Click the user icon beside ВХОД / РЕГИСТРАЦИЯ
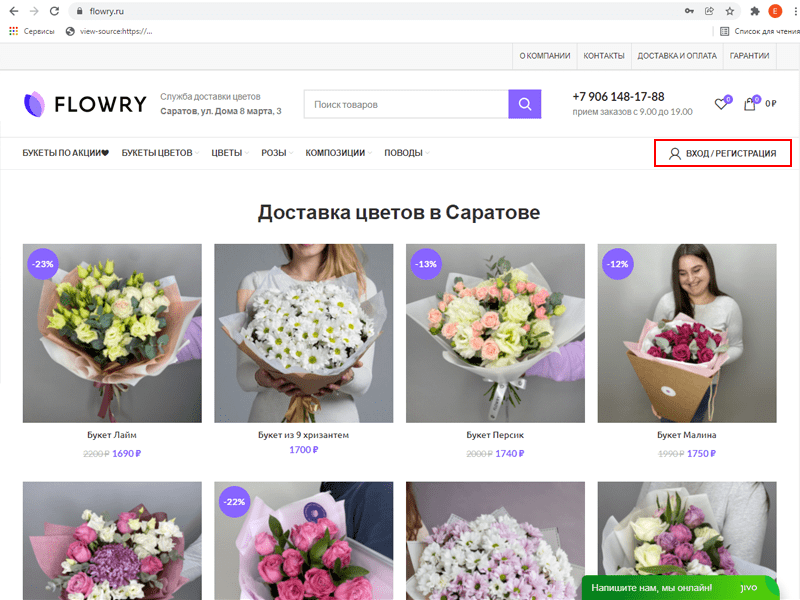The width and height of the screenshot is (800, 600). pos(674,154)
